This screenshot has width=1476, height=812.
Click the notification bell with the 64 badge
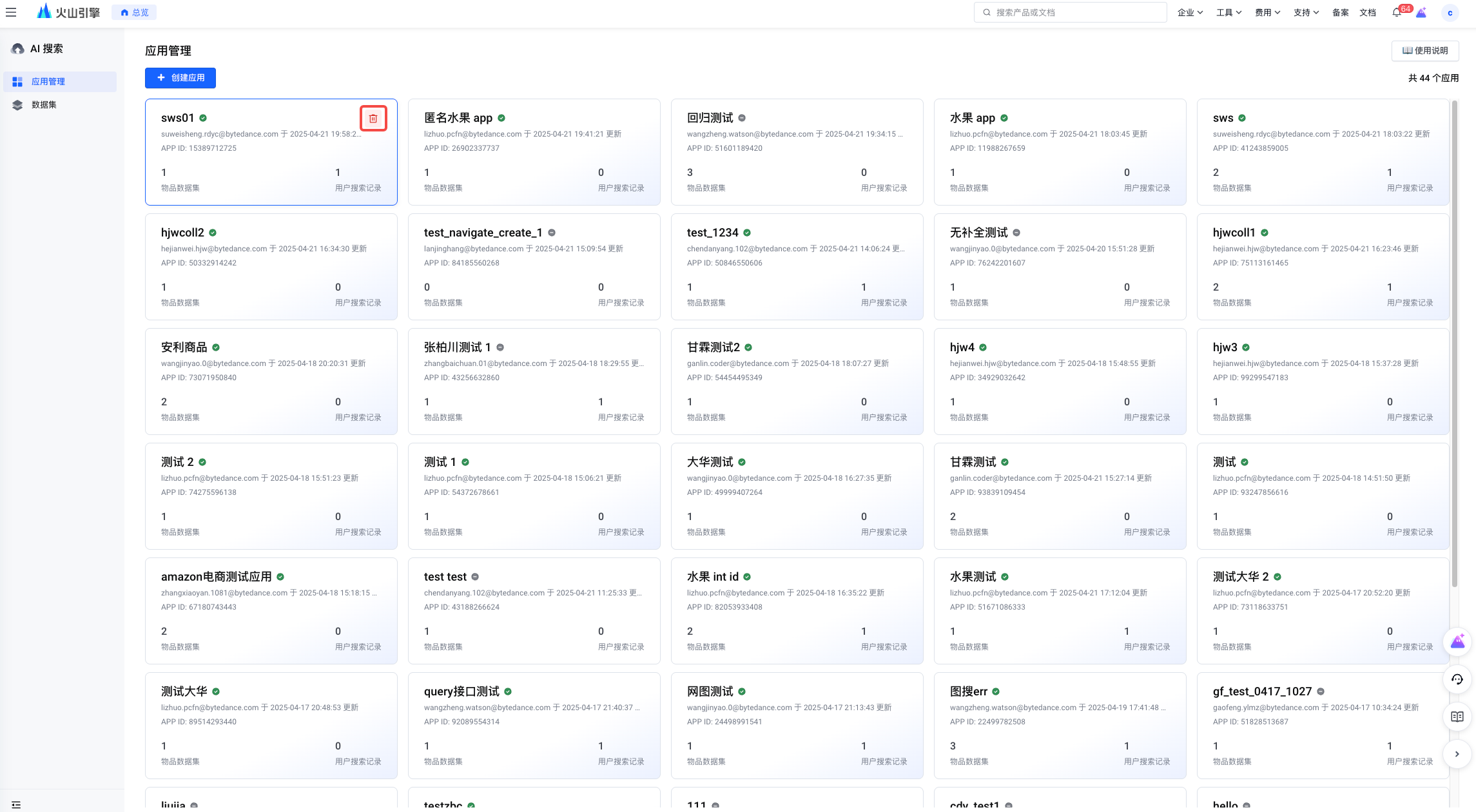(1396, 12)
